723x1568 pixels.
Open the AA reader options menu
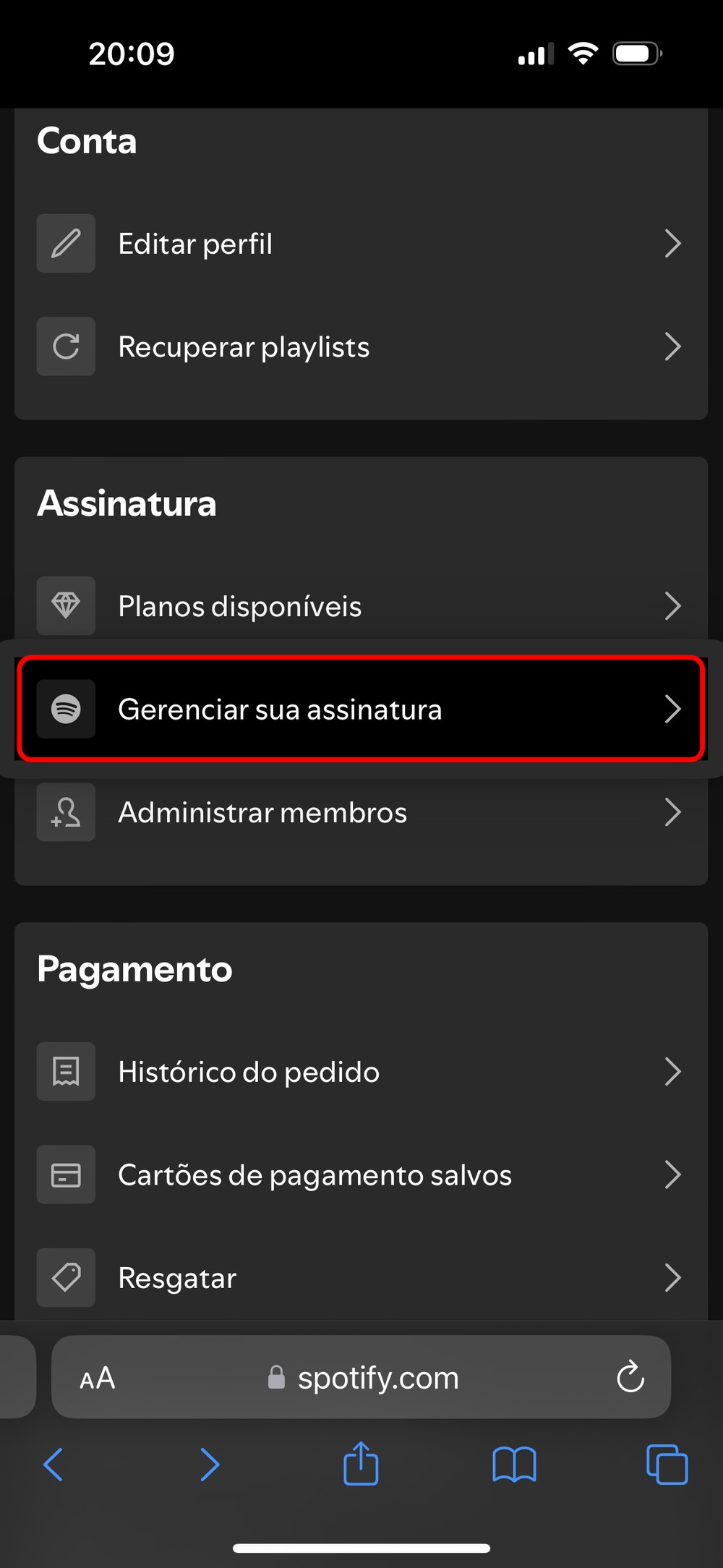pos(98,1378)
